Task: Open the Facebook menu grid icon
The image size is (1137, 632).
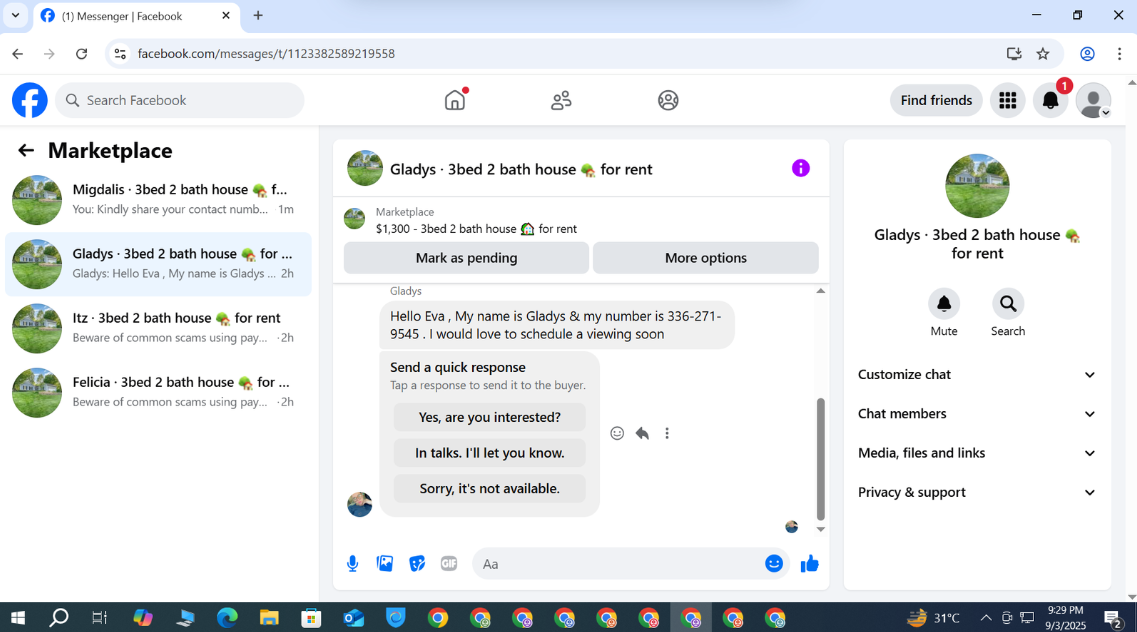Action: click(1007, 100)
